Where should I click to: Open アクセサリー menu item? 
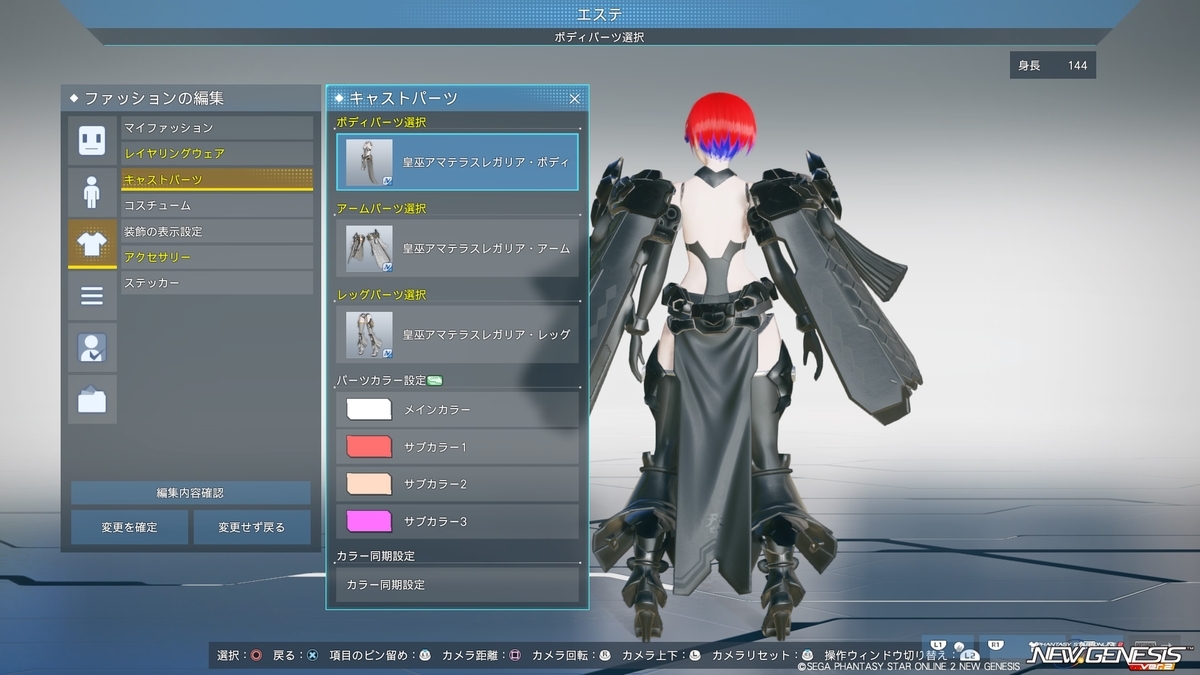(217, 258)
